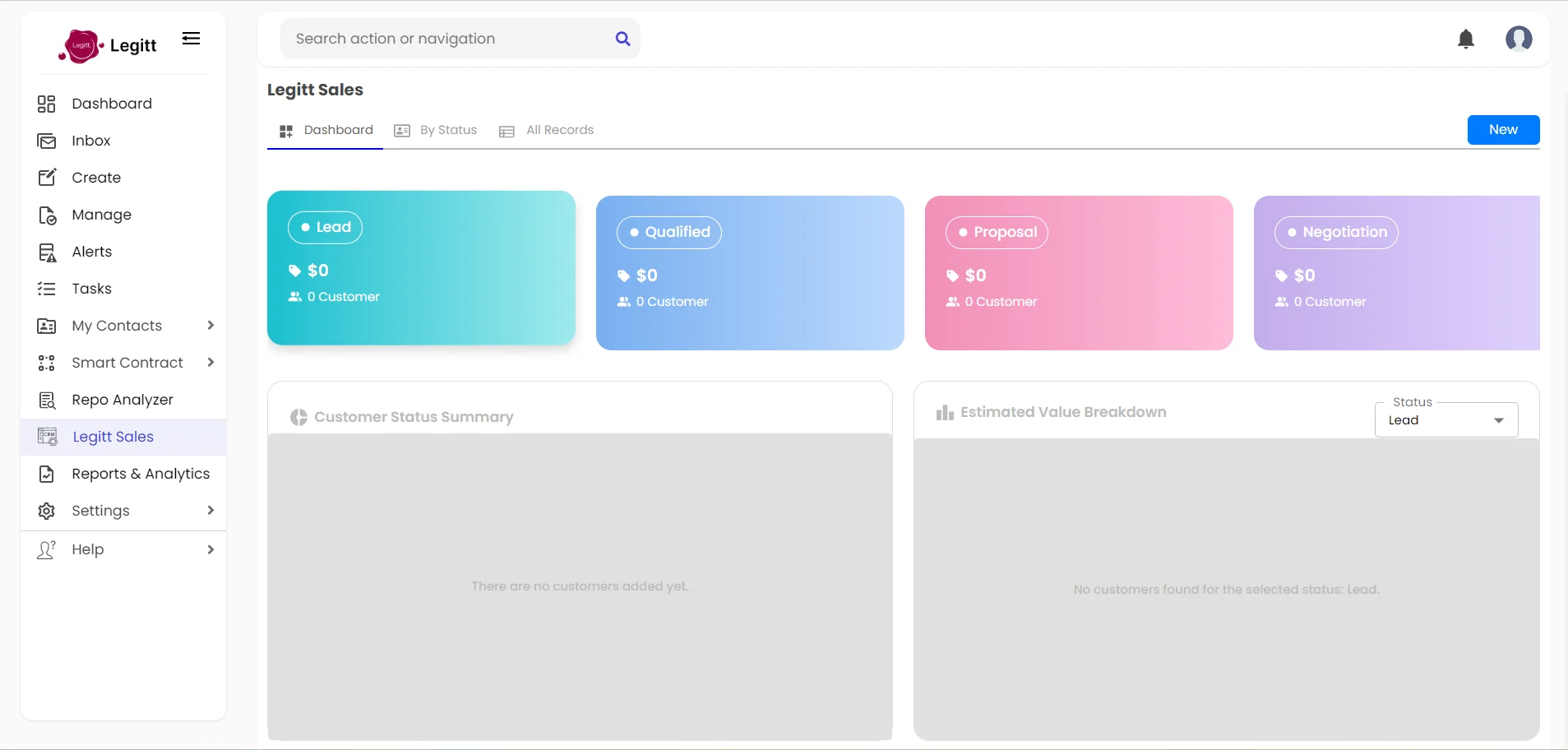Expand the Settings submenu chevron
This screenshot has width=1568, height=750.
coord(210,511)
